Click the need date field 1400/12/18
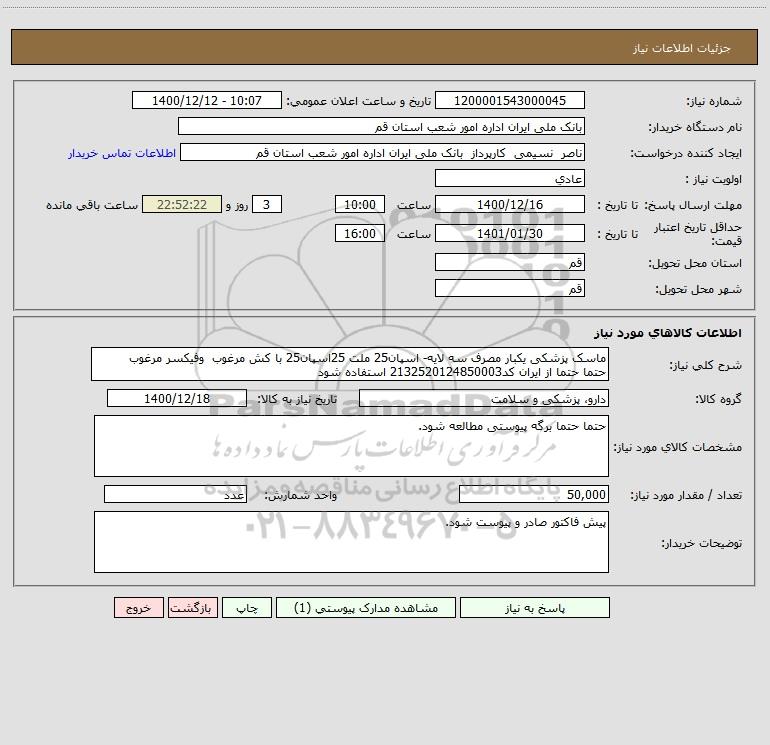Viewport: 770px width, 745px height. [177, 398]
